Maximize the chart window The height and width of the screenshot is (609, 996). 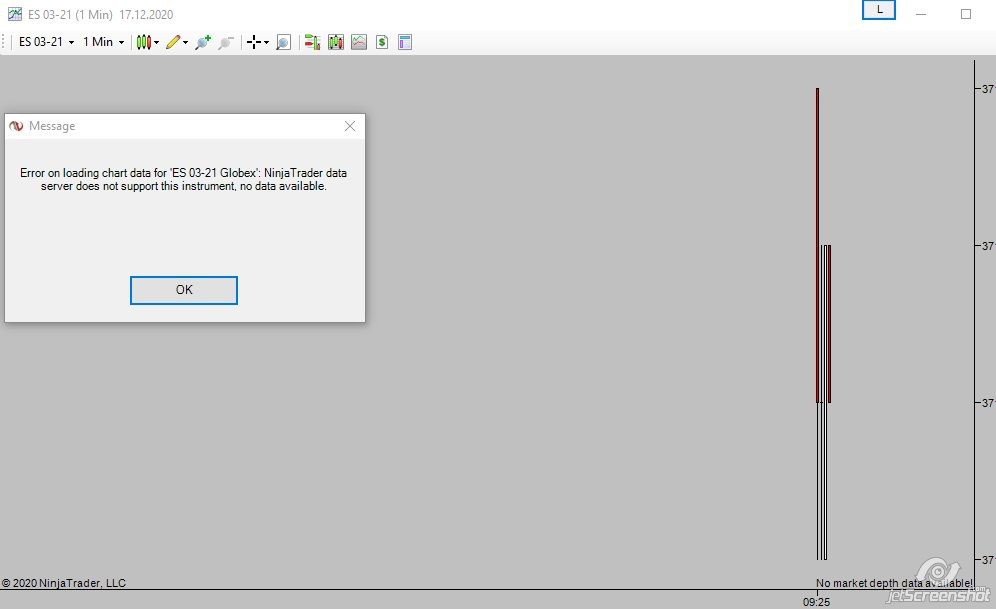[x=966, y=14]
